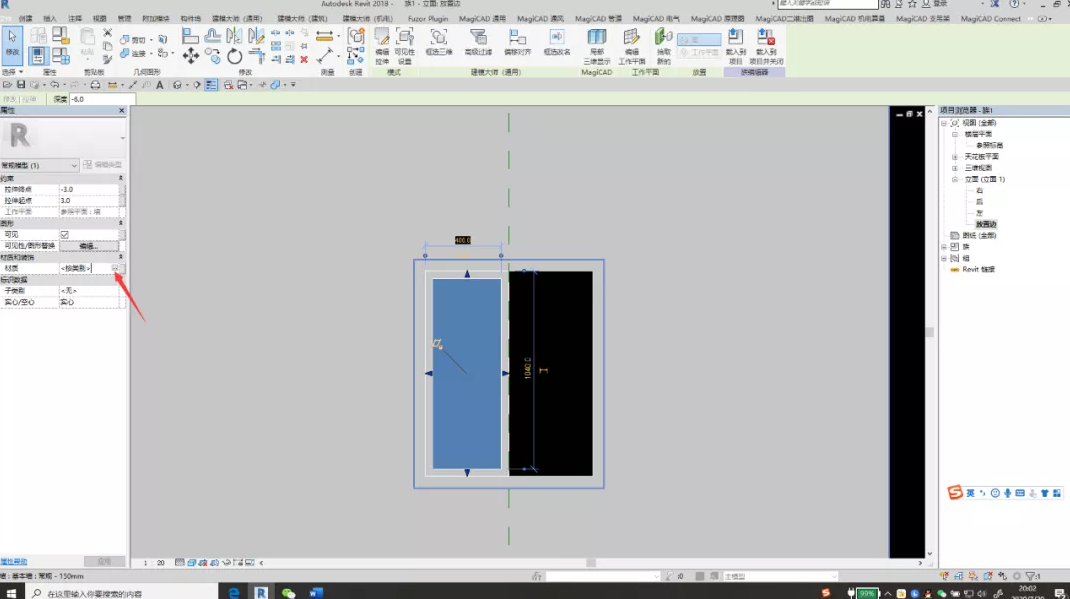Click the material browse button in 材质 field
The height and width of the screenshot is (599, 1070).
[x=115, y=268]
